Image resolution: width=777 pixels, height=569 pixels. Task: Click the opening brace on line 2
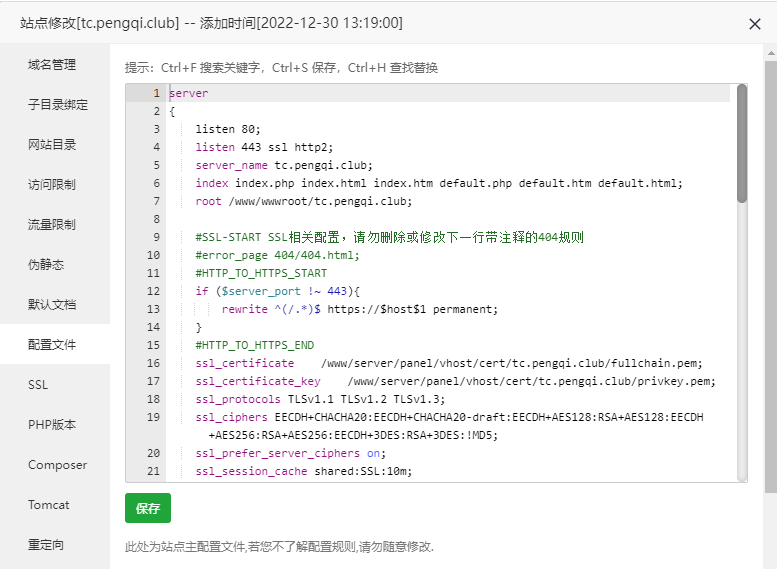pyautogui.click(x=172, y=111)
